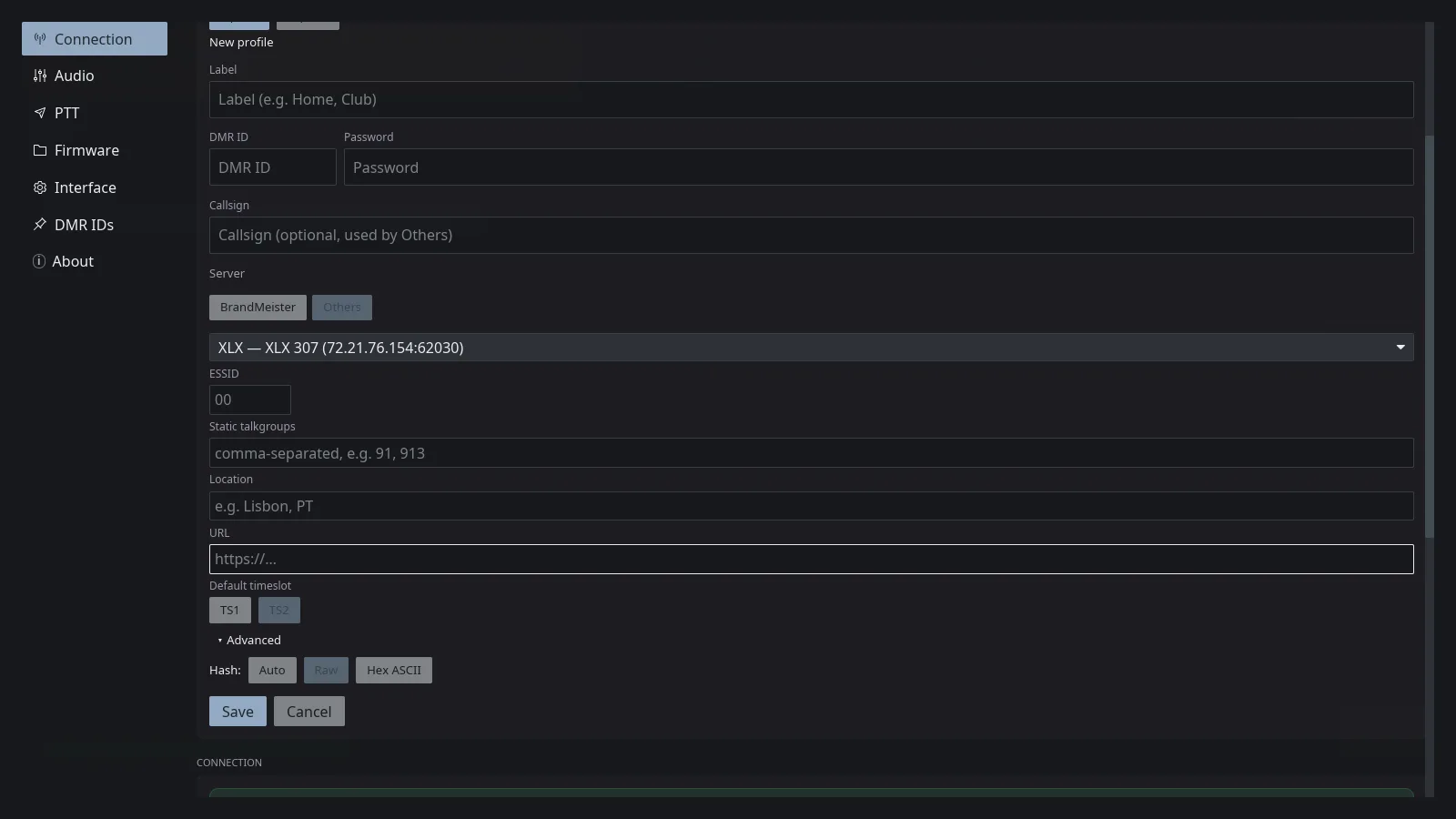1456x819 pixels.
Task: Click the Interface gear icon
Action: [40, 188]
